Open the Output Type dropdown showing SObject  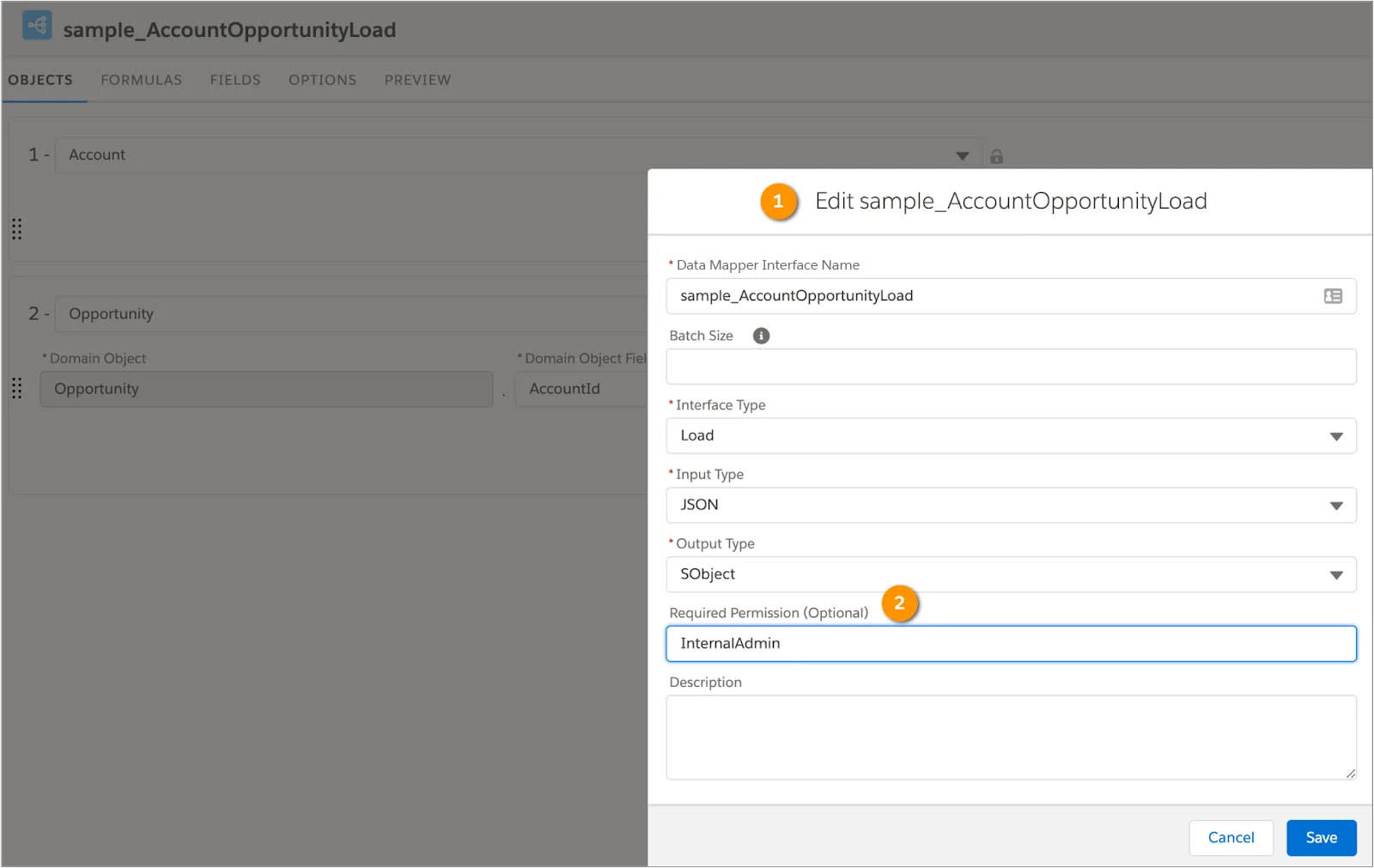coord(1011,574)
